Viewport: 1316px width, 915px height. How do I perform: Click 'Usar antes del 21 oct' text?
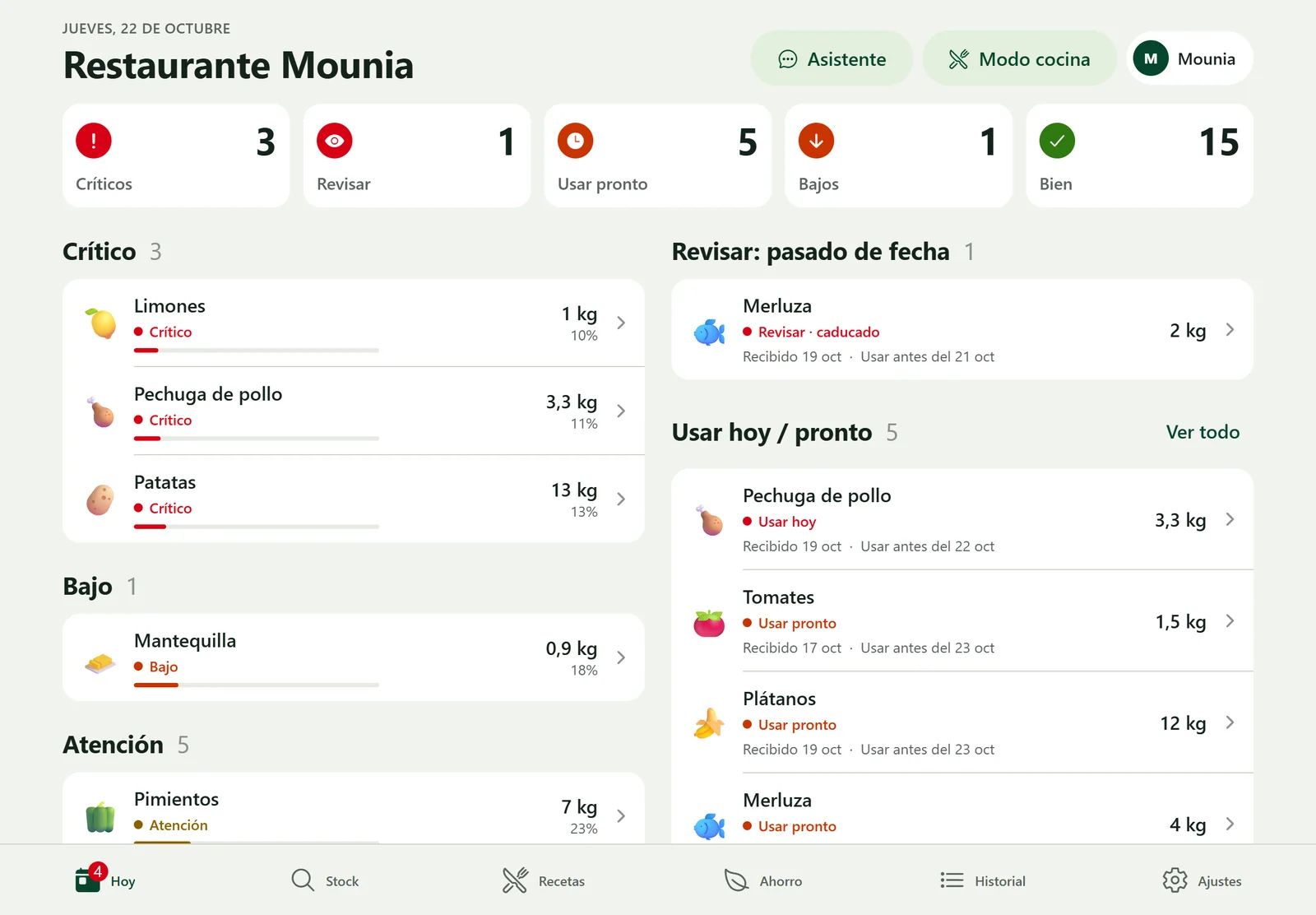coord(927,357)
